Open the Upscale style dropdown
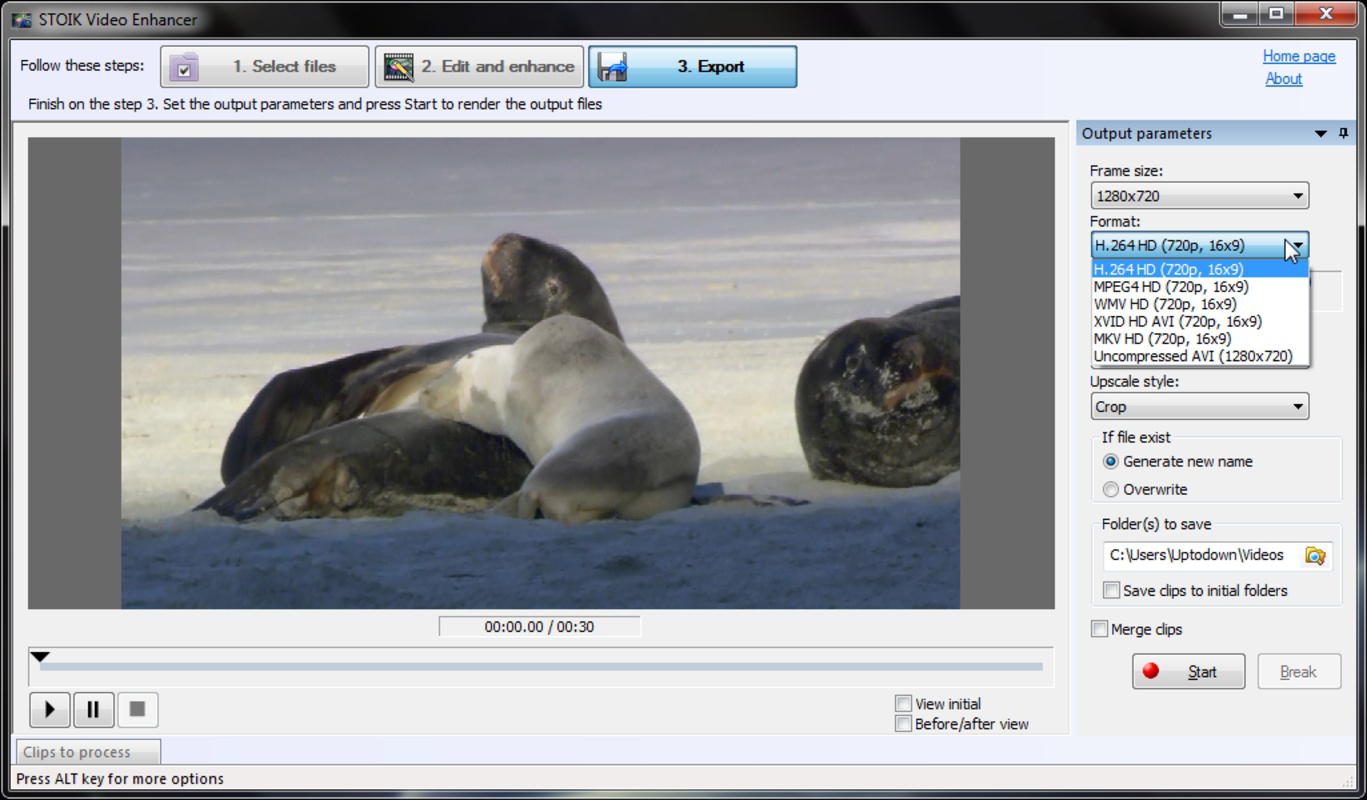Image resolution: width=1367 pixels, height=800 pixels. 1199,407
